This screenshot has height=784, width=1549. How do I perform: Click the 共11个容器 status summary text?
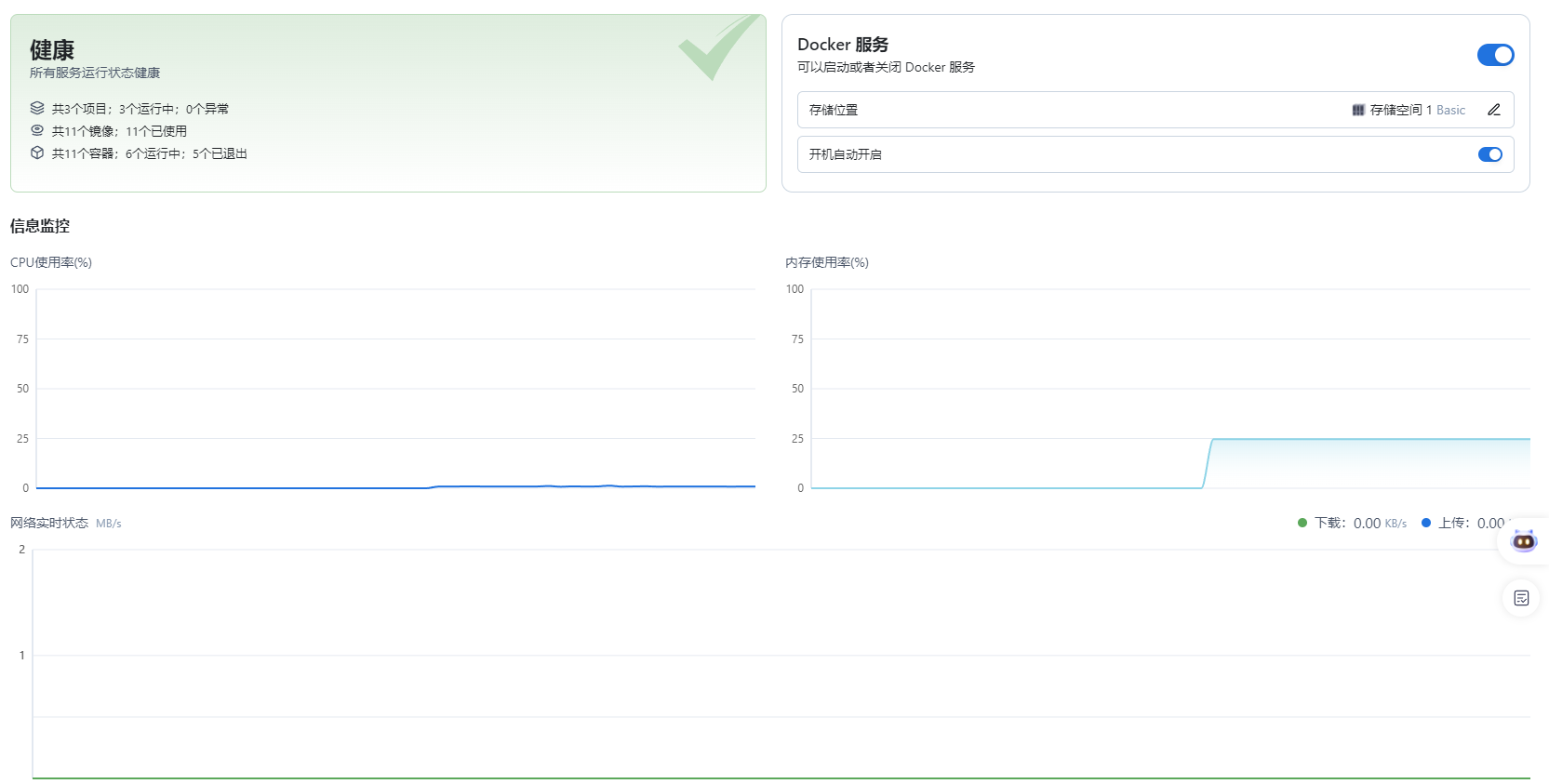[149, 153]
